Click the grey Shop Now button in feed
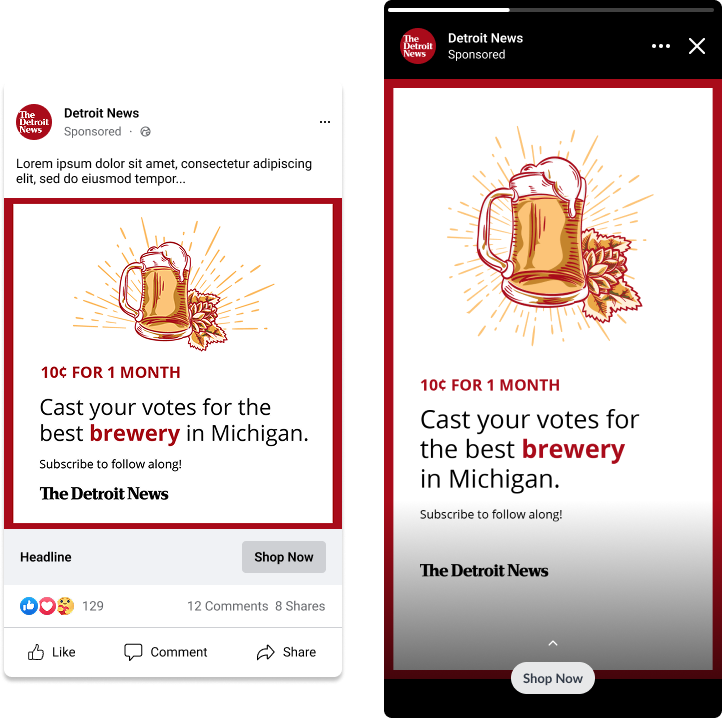The height and width of the screenshot is (718, 722). (284, 557)
